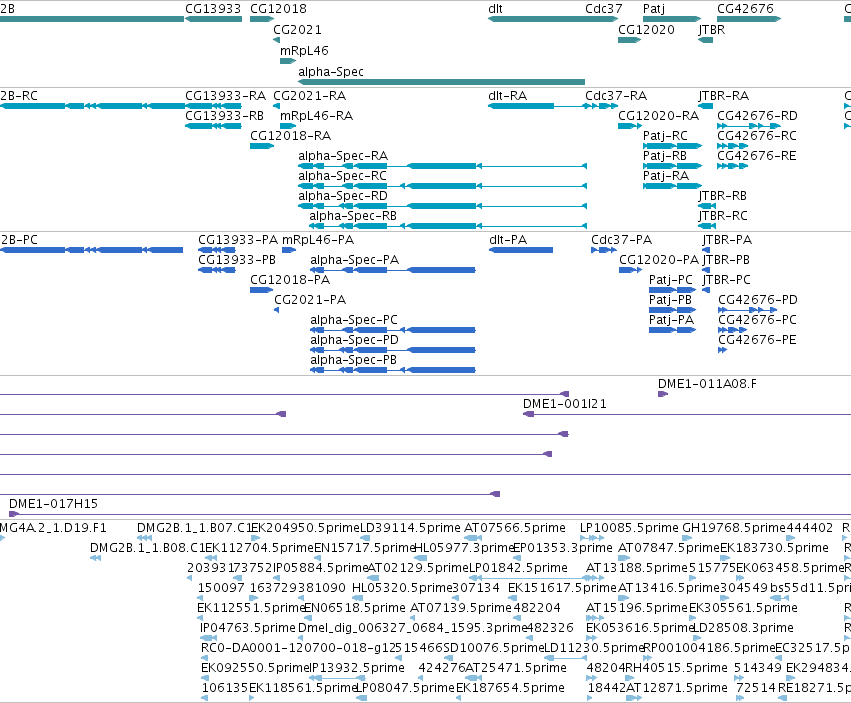The width and height of the screenshot is (851, 703).
Task: Select the CG42676 gene label
Action: click(x=745, y=9)
